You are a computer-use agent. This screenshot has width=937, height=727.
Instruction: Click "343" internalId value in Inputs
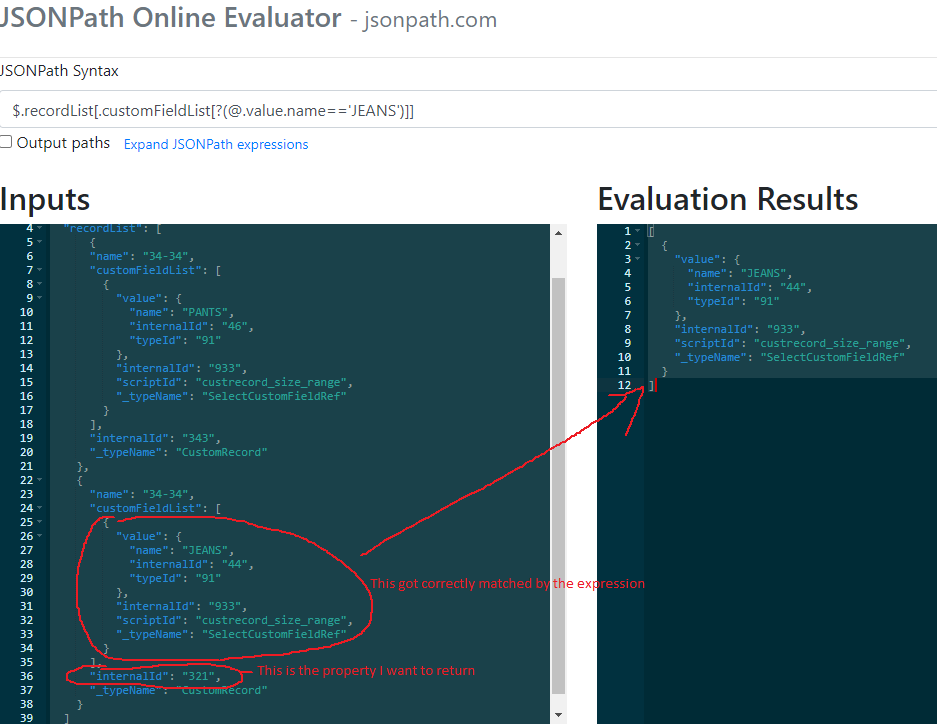(x=198, y=438)
